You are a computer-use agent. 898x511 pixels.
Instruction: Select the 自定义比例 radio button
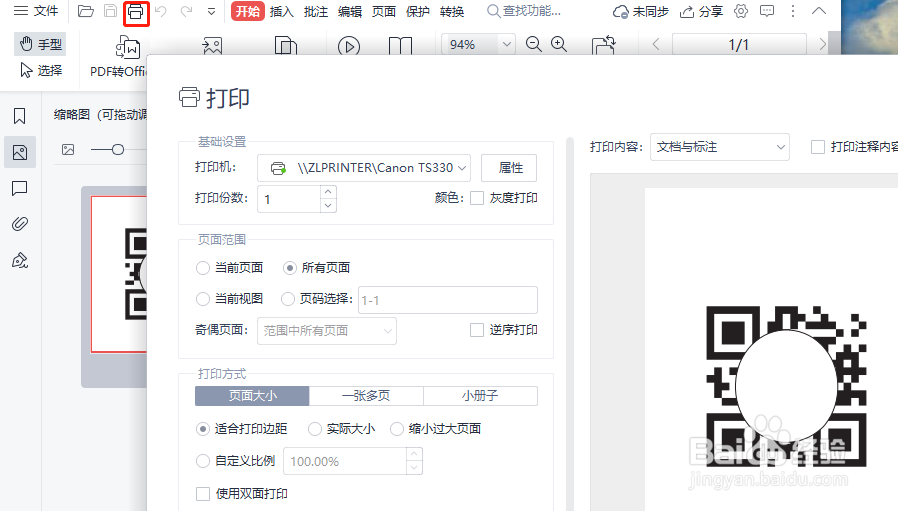pos(203,461)
